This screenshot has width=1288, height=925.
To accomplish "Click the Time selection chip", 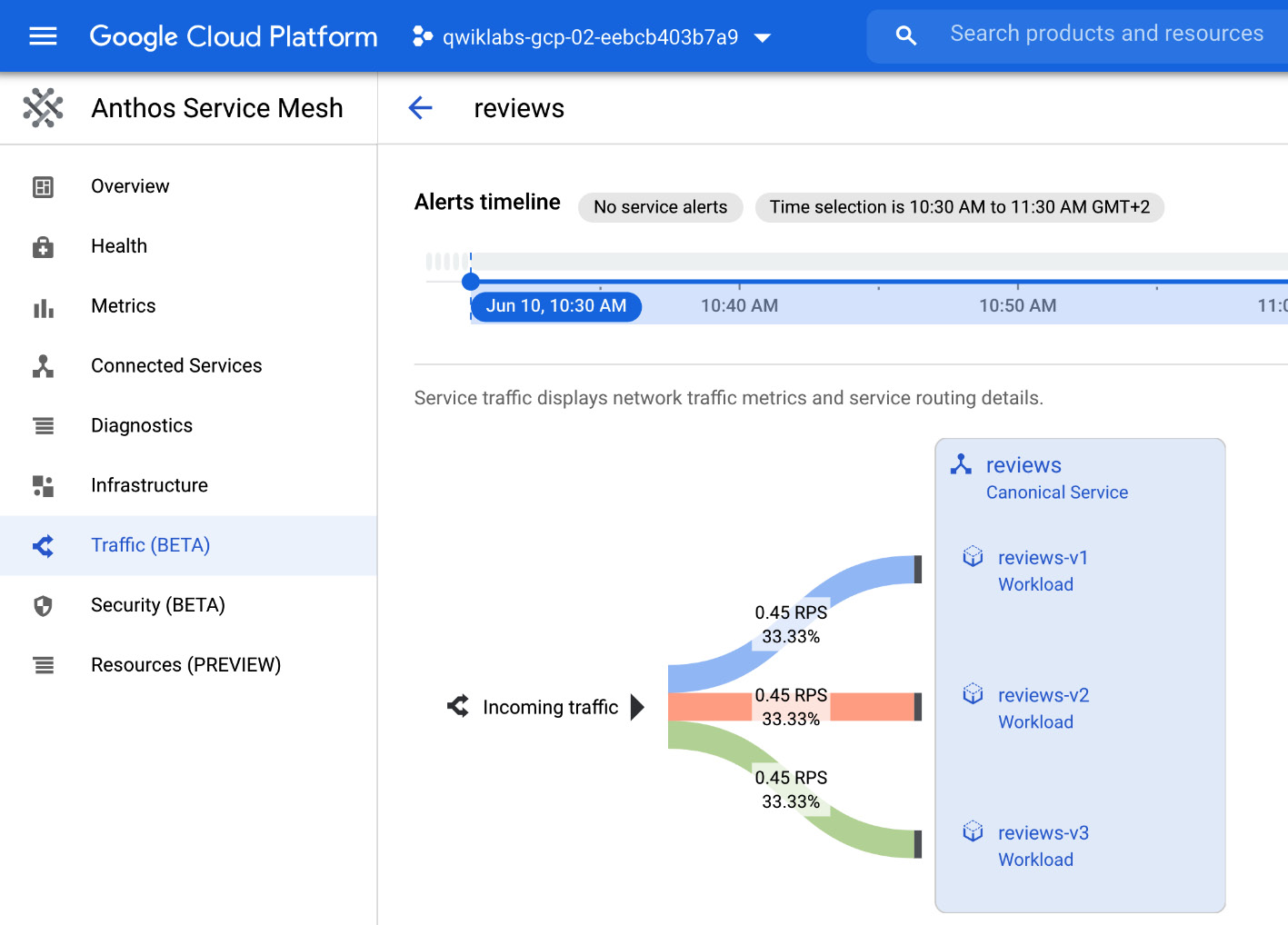I will (x=960, y=207).
